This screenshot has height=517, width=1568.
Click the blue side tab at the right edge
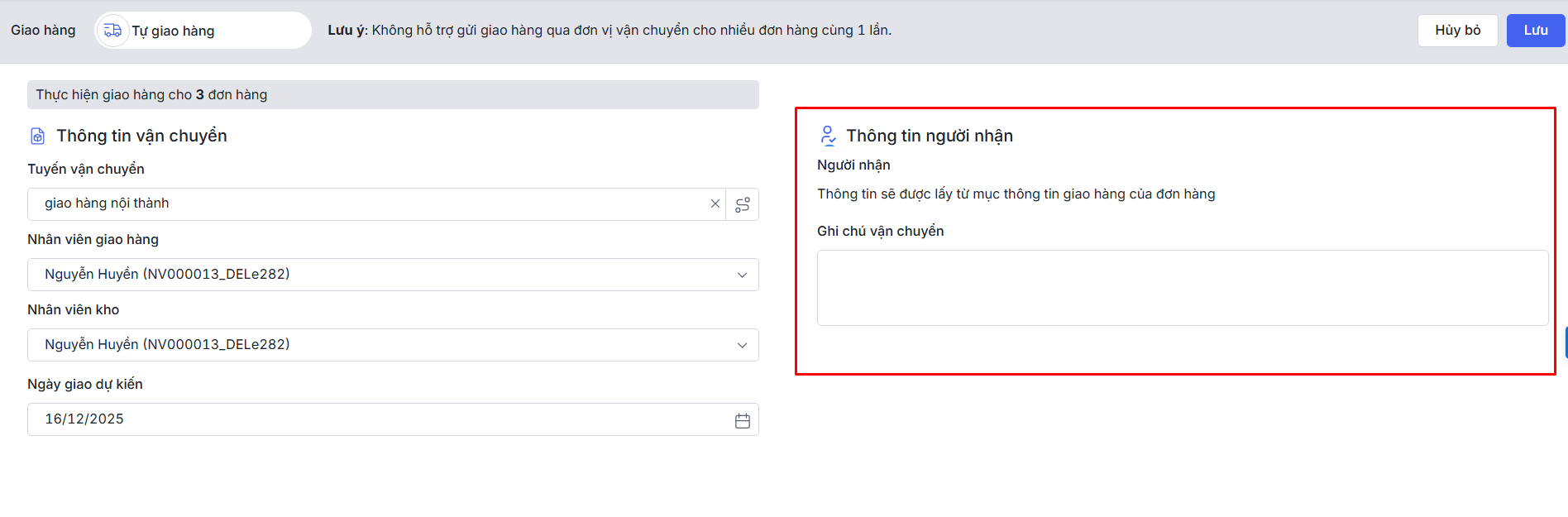click(x=1566, y=342)
